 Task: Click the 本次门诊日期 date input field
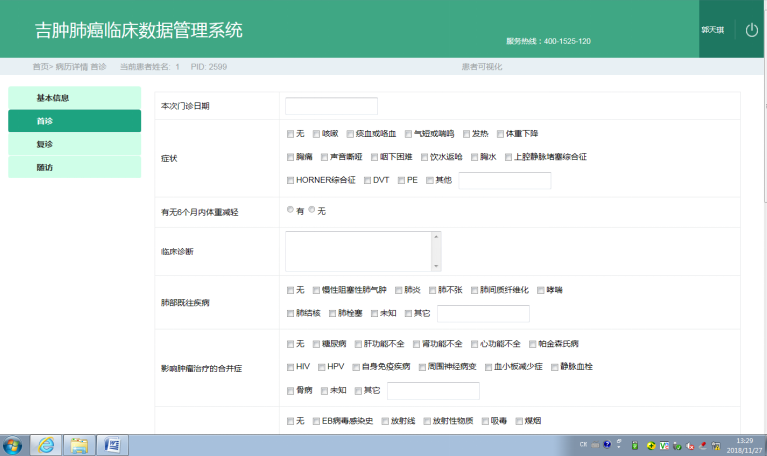tap(331, 106)
